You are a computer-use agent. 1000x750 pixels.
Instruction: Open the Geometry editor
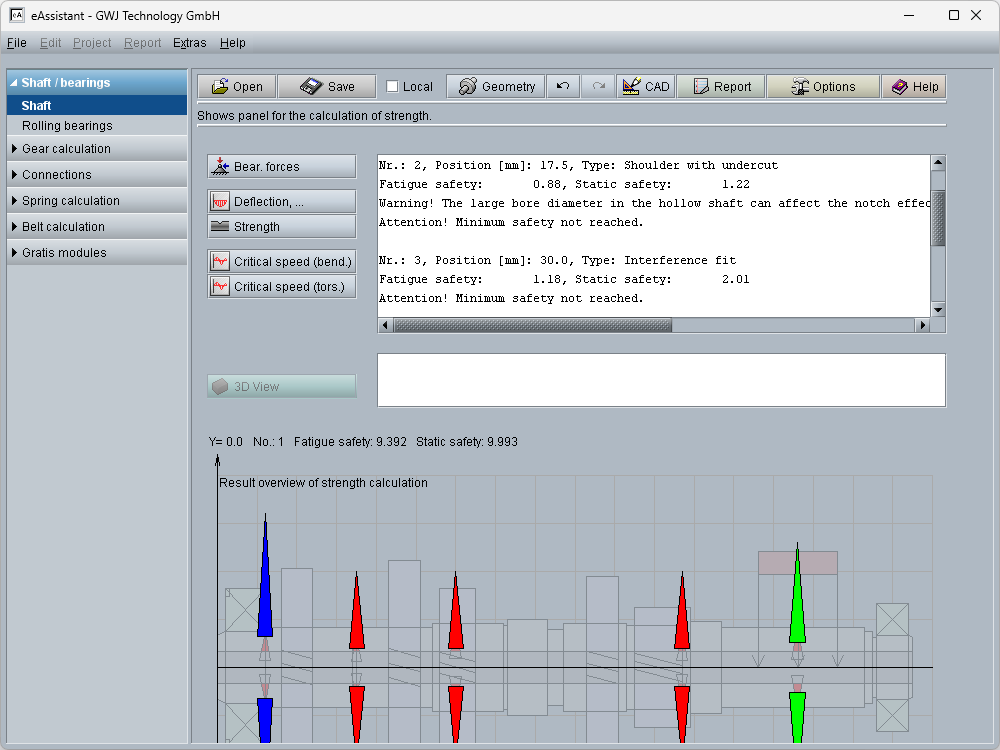tap(496, 87)
